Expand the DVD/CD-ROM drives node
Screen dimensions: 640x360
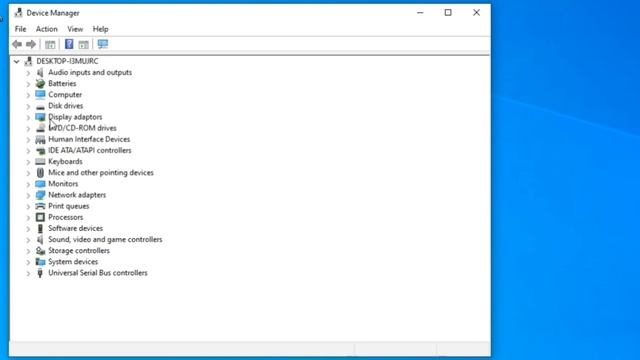[x=28, y=129]
